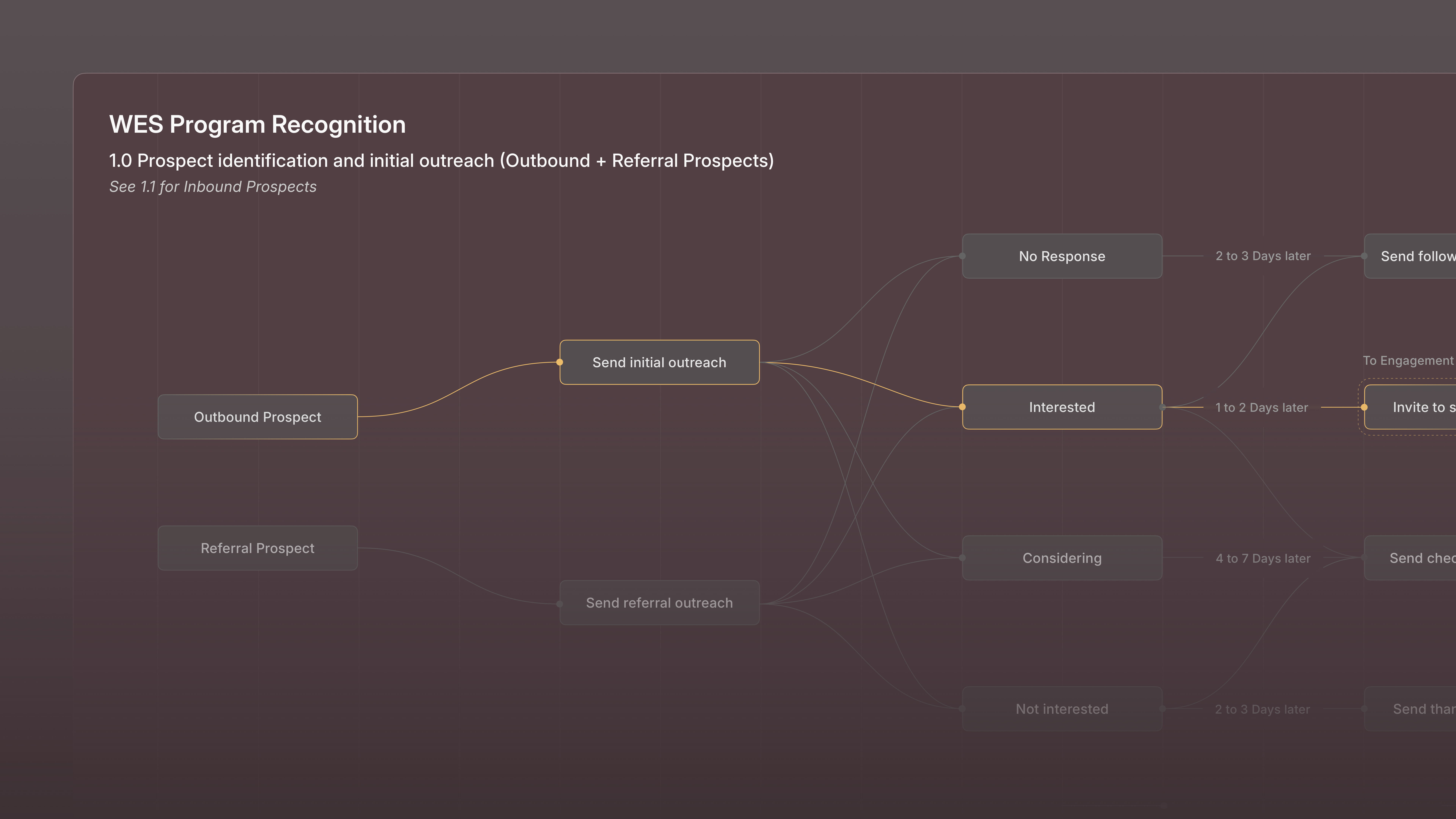Select the Interested node
Viewport: 1456px width, 819px height.
pos(1062,407)
